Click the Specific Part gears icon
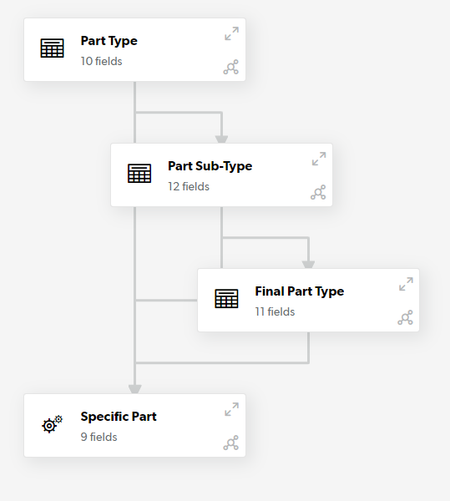The image size is (450, 501). [52, 424]
